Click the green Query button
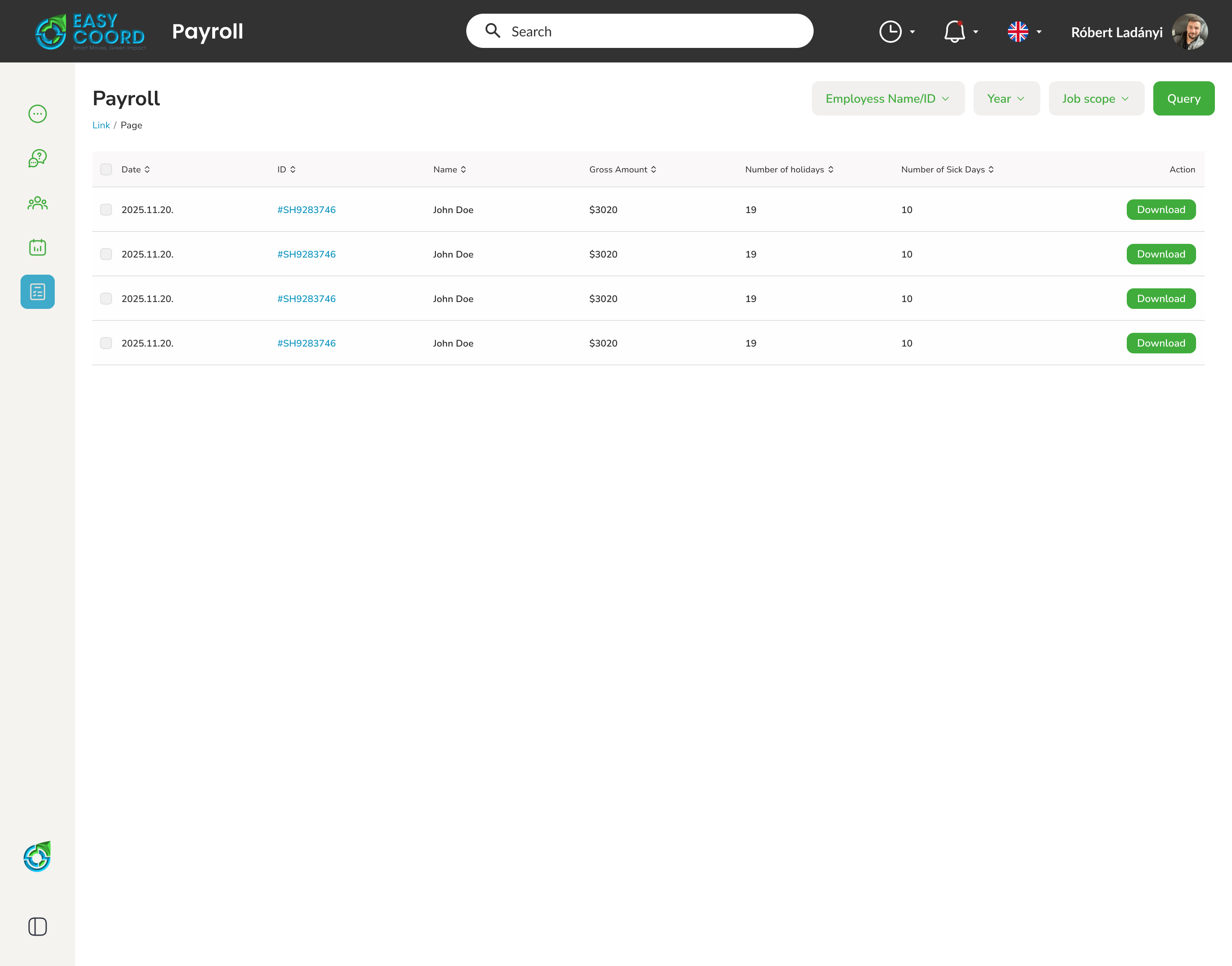 tap(1183, 98)
